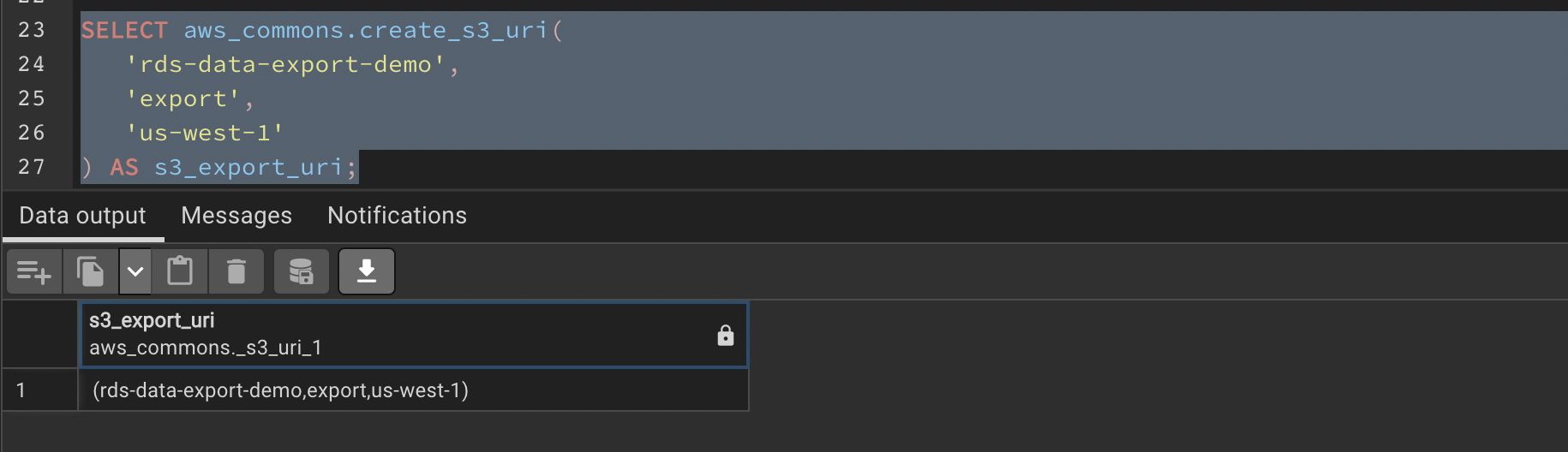This screenshot has height=452, width=1568.
Task: Click the Delete row trash icon
Action: click(236, 272)
